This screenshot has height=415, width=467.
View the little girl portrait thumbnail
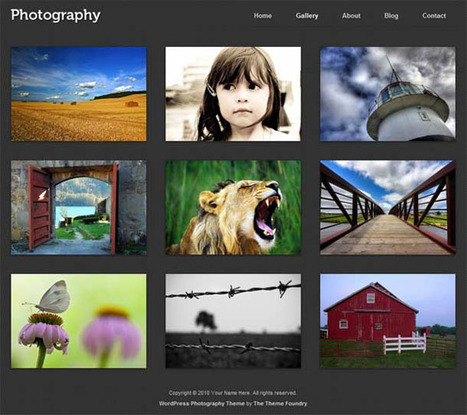[x=233, y=94]
